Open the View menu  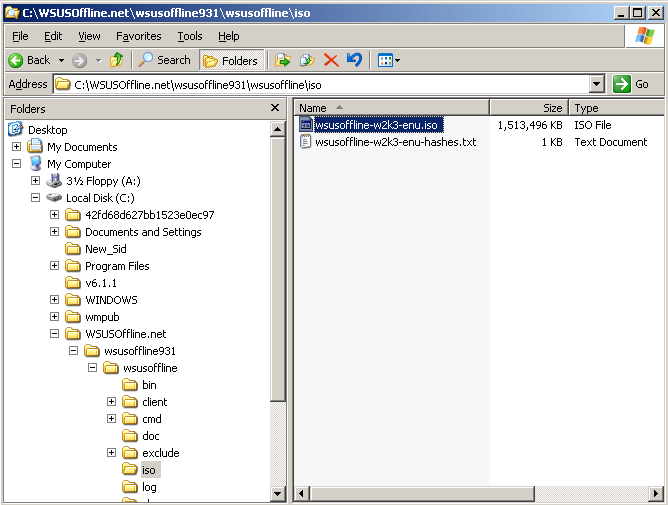coord(89,36)
